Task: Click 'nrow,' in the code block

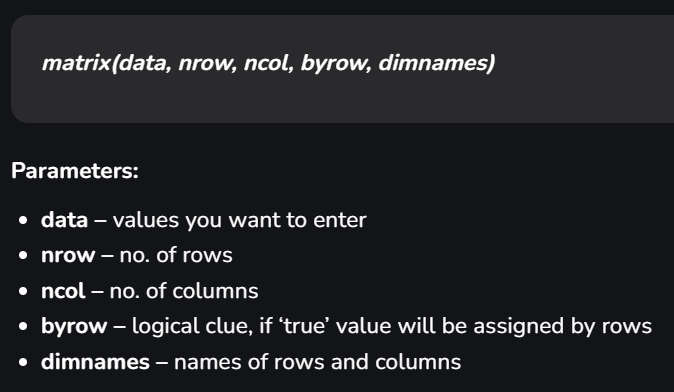Action: tap(208, 64)
